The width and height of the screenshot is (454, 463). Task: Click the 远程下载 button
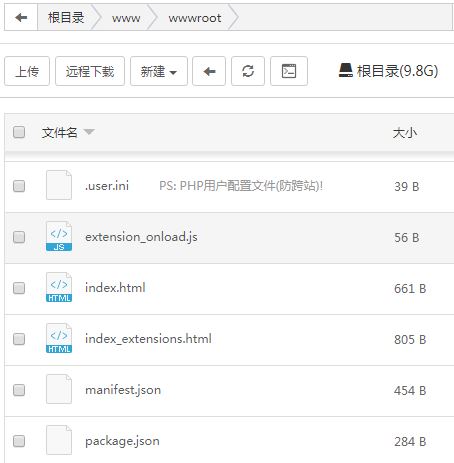[x=90, y=71]
